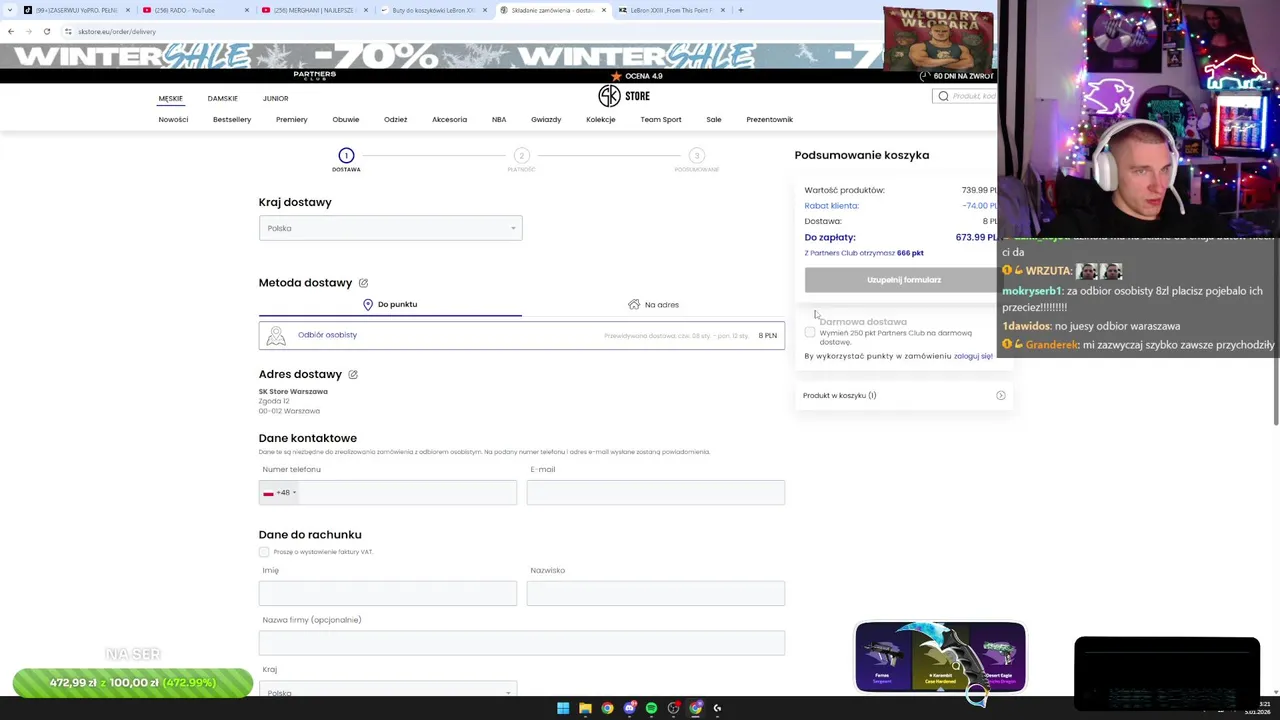Open Spotify from the taskbar

click(x=651, y=708)
